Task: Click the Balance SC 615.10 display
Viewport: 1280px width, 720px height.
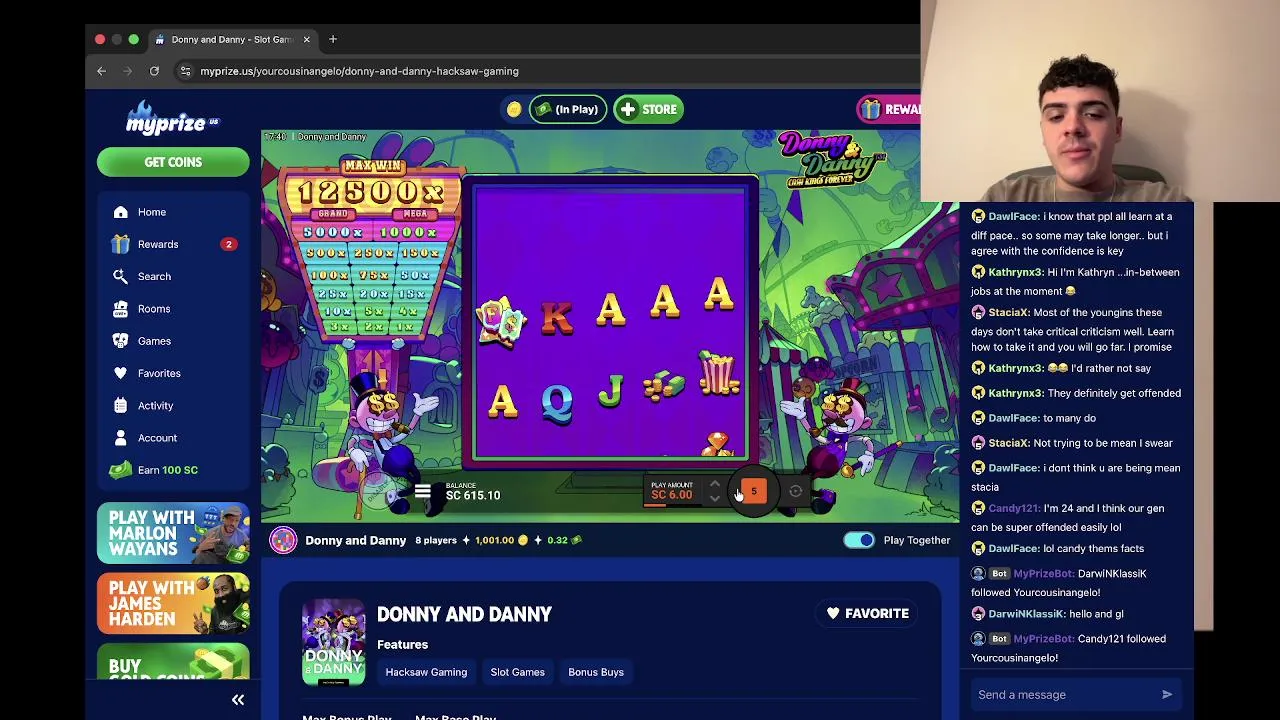Action: (472, 491)
